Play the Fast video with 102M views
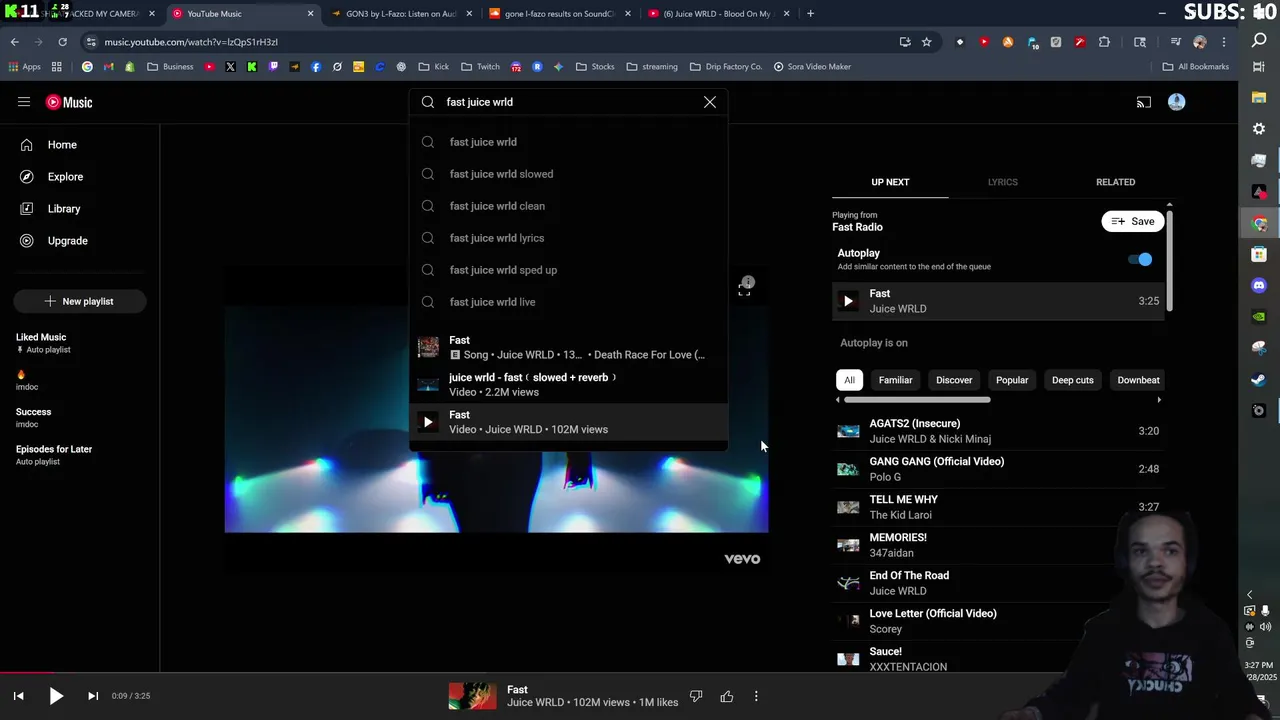The image size is (1280, 720). click(568, 422)
